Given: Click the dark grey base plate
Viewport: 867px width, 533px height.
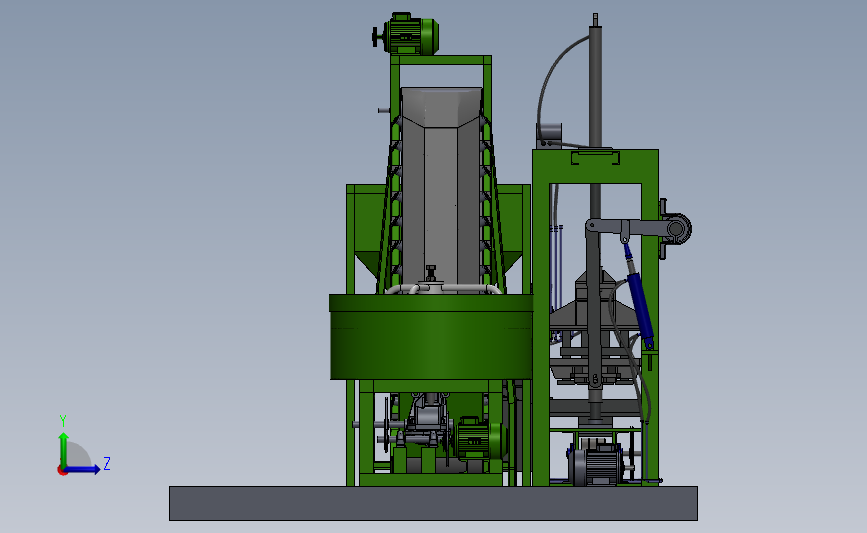Looking at the screenshot, I should click(433, 503).
